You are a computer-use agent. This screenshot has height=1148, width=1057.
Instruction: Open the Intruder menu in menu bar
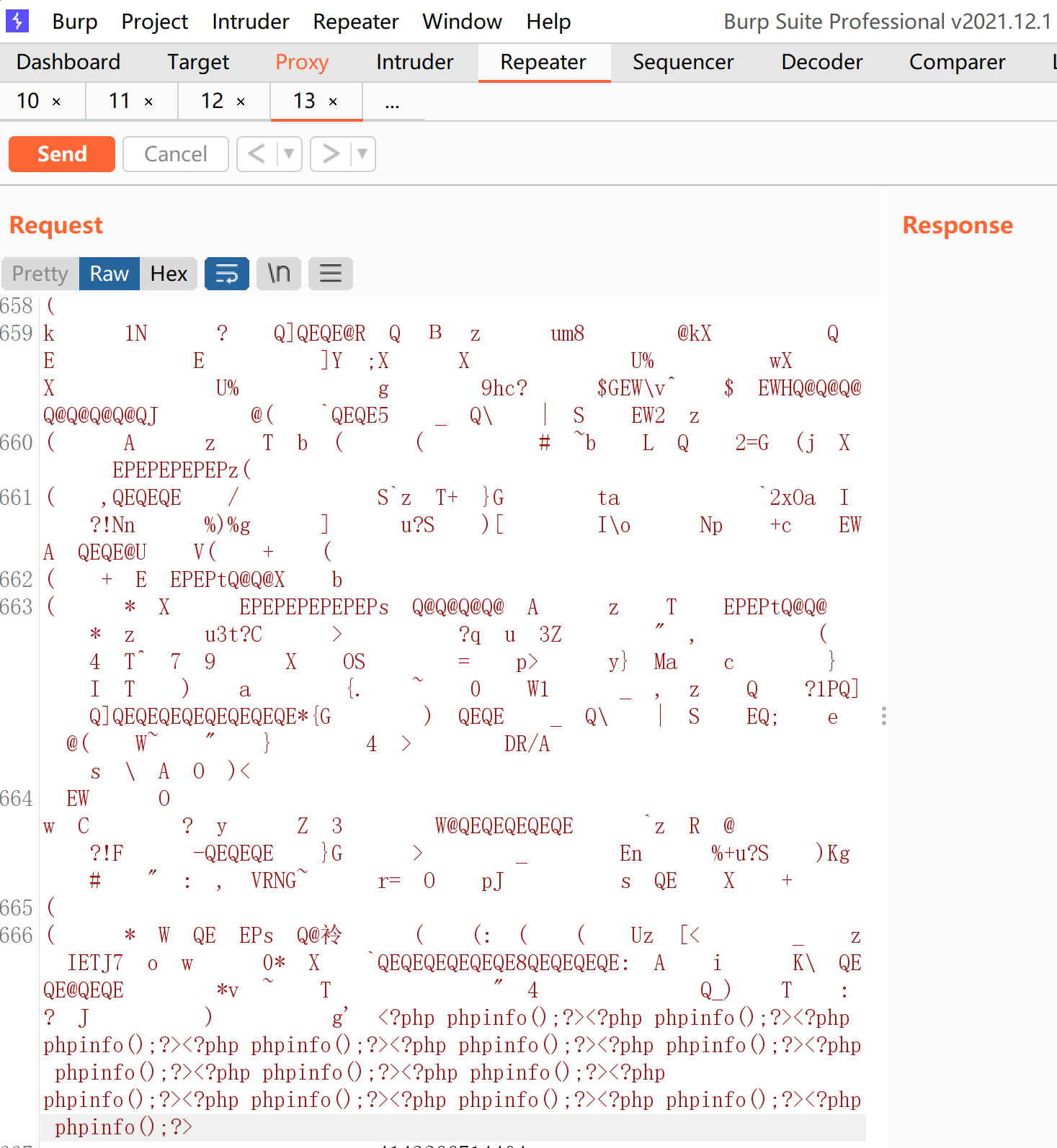(250, 22)
